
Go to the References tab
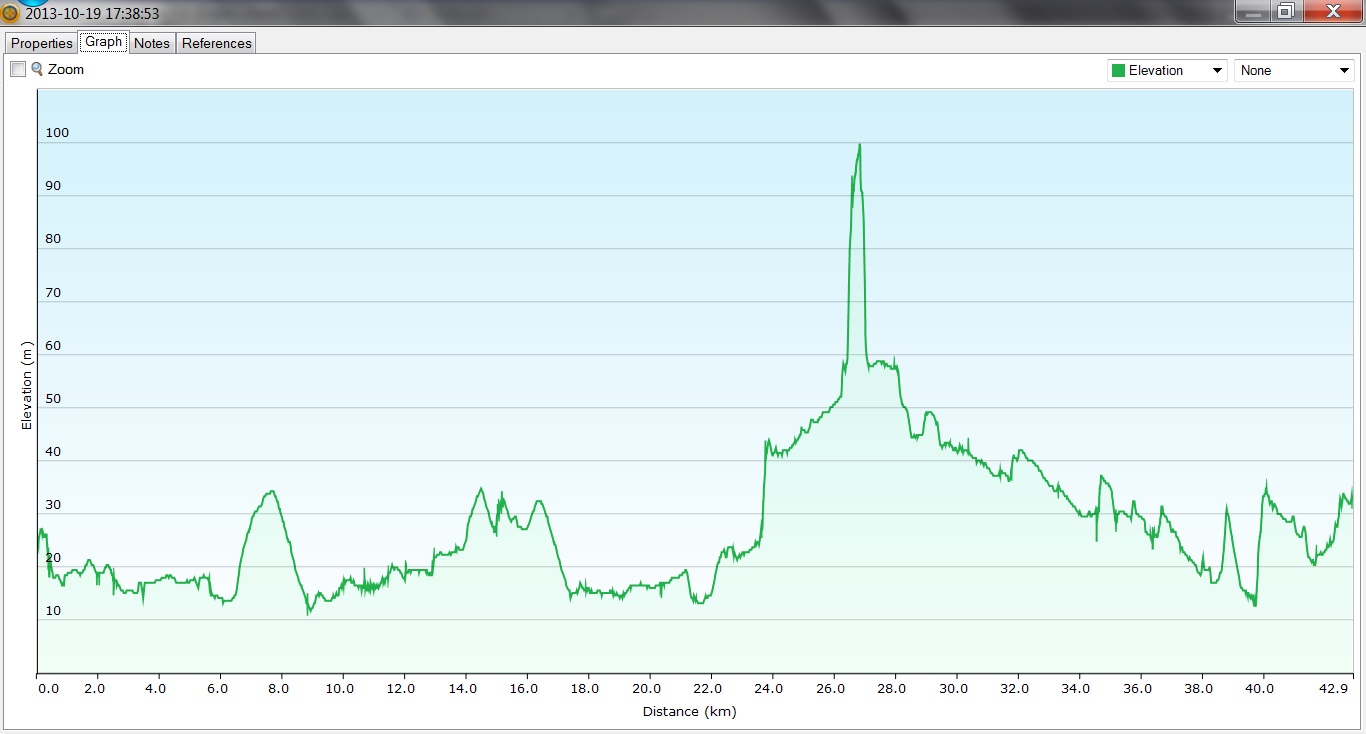217,43
